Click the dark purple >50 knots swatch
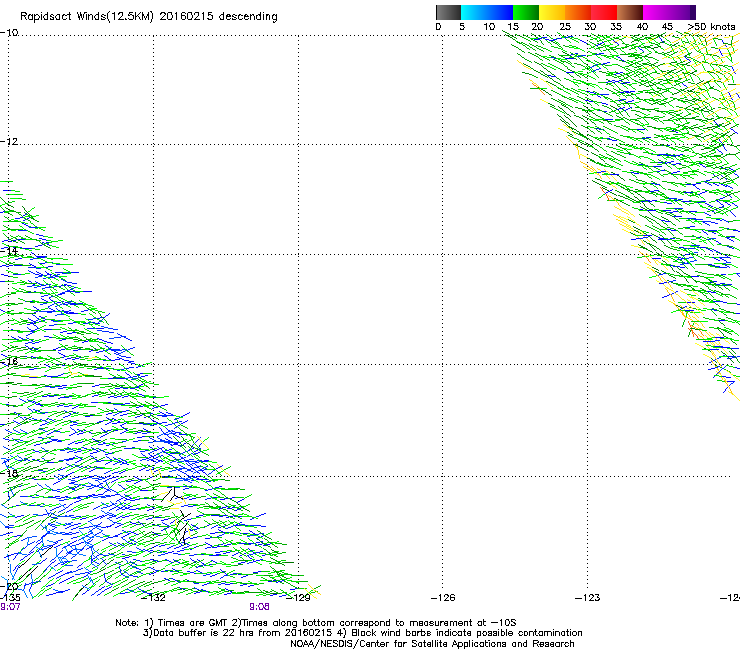Viewport: 740px width, 650px height. (693, 12)
